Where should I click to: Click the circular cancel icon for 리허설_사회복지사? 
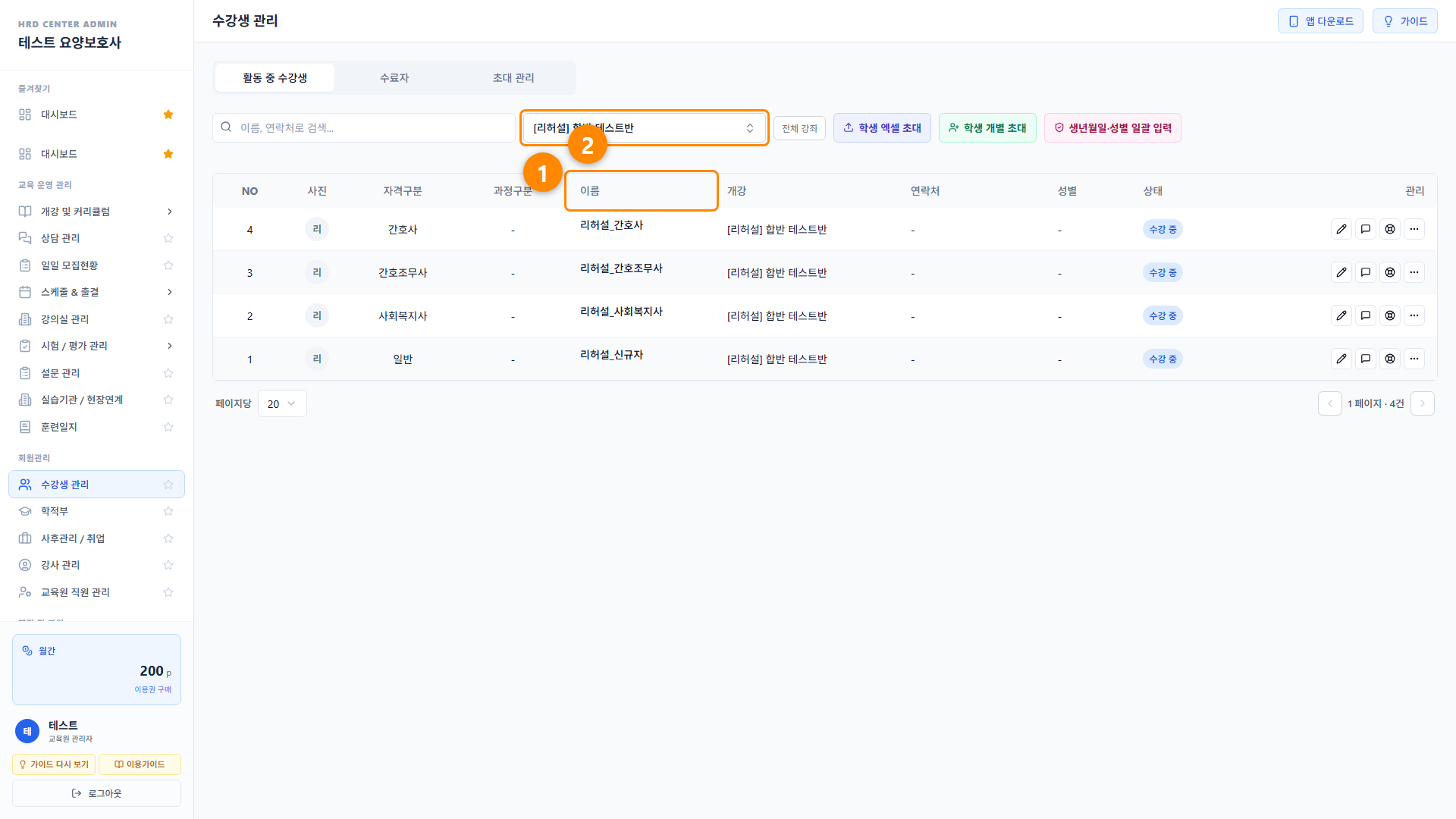tap(1390, 315)
